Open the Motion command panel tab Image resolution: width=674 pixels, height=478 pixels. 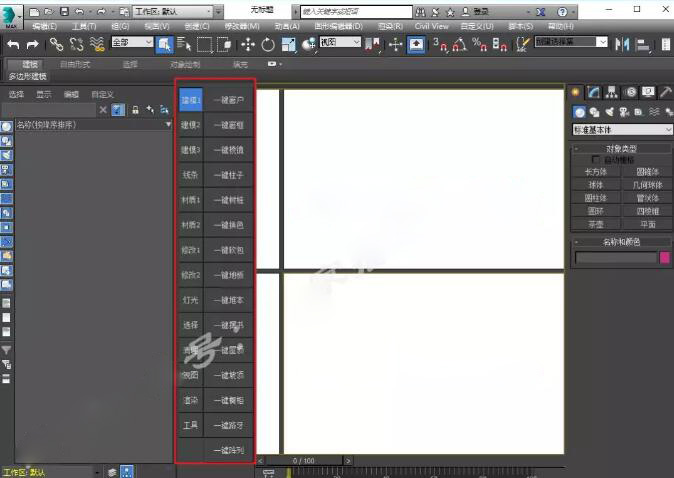point(630,92)
